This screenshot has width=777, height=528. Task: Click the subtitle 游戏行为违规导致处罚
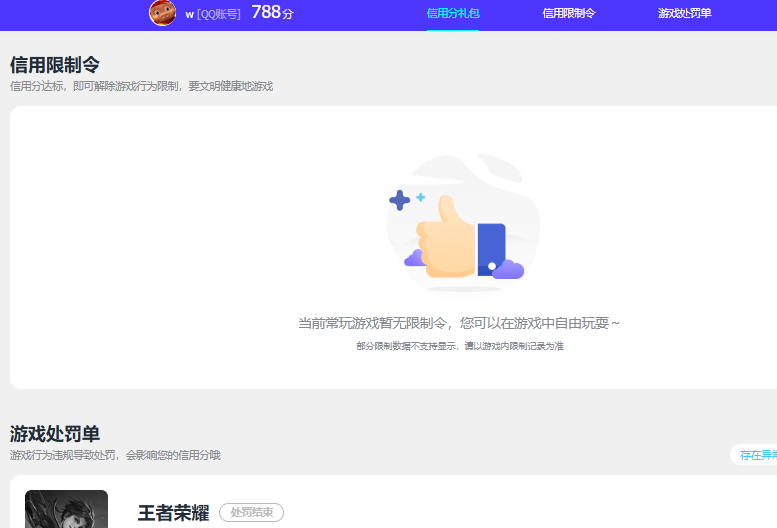(115, 455)
